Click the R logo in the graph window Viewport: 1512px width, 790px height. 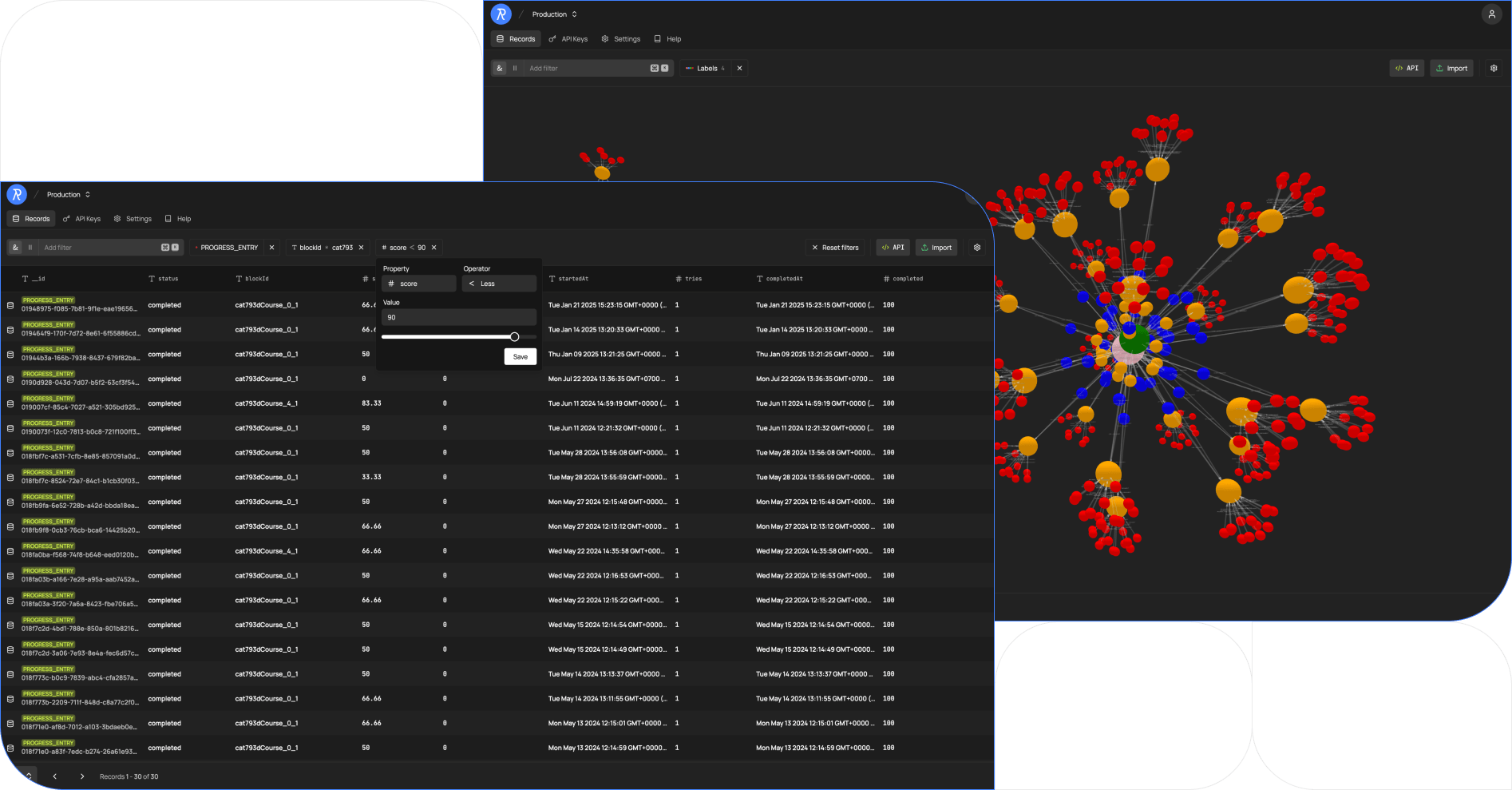[501, 14]
